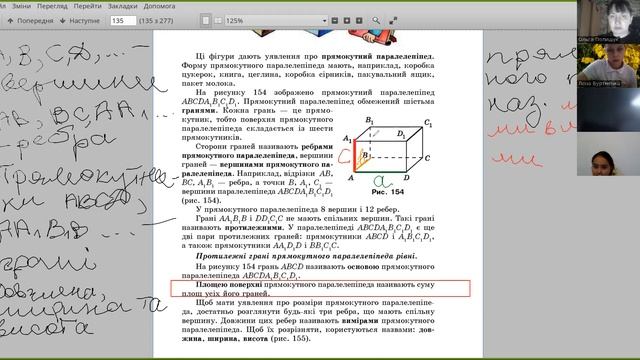Image resolution: width=640 pixels, height=360 pixels.
Task: Select the dark participant video tile
Action: tap(608, 109)
